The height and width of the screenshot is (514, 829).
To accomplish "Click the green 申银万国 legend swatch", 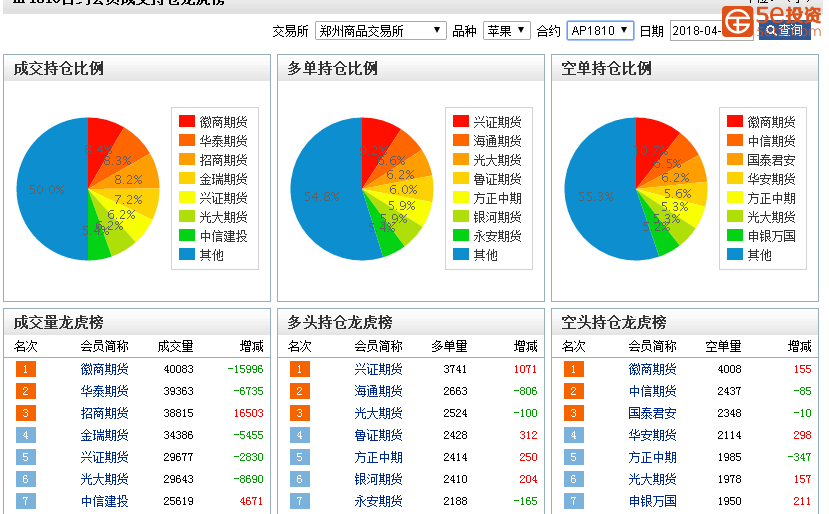I will 735,235.
